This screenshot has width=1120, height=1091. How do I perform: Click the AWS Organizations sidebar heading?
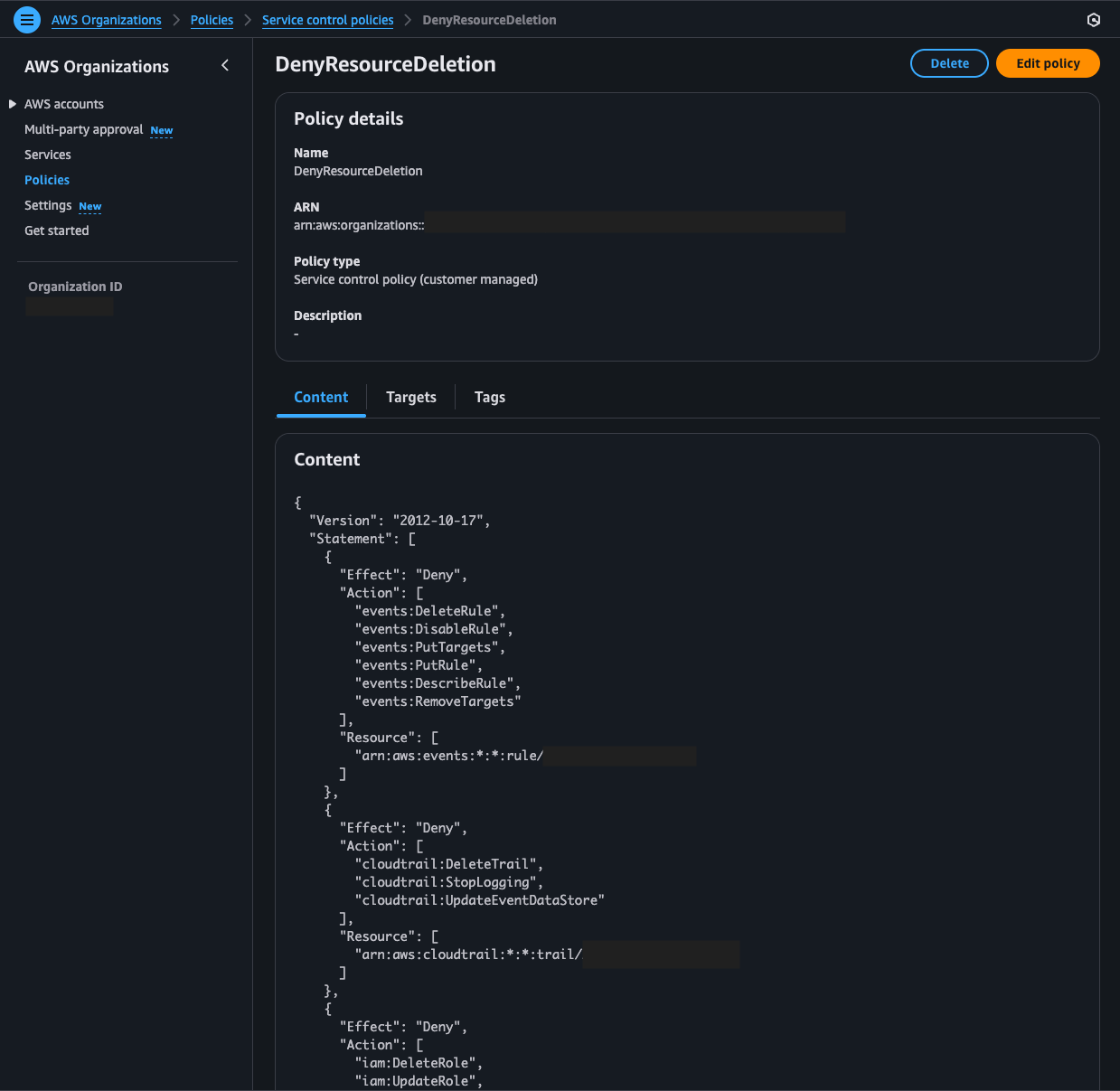97,66
